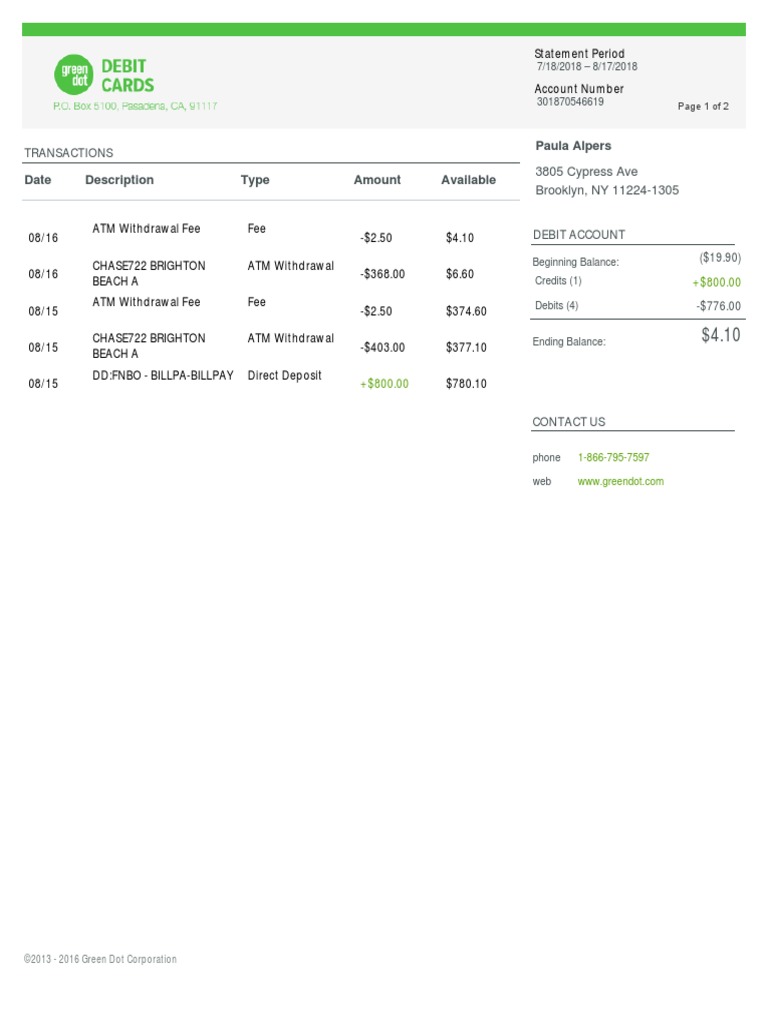Viewport: 768px width, 1024px height.
Task: Click the account number 301870546619
Action: point(570,102)
